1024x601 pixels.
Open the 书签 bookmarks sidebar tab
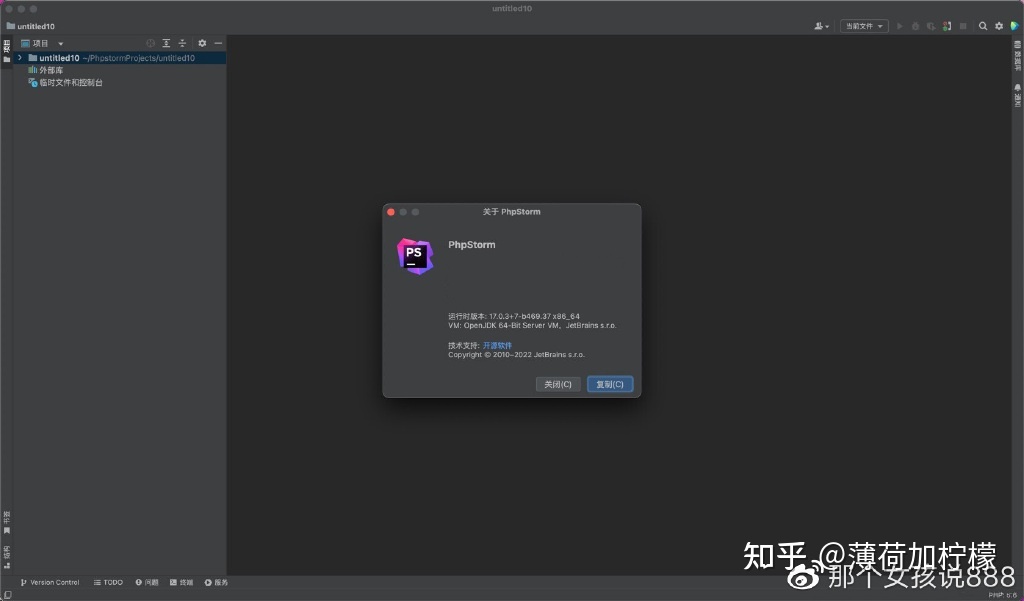click(7, 523)
